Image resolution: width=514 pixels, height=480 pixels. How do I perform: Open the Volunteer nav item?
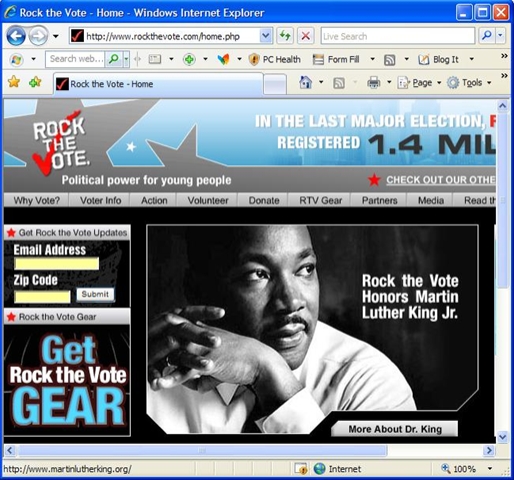[x=208, y=200]
